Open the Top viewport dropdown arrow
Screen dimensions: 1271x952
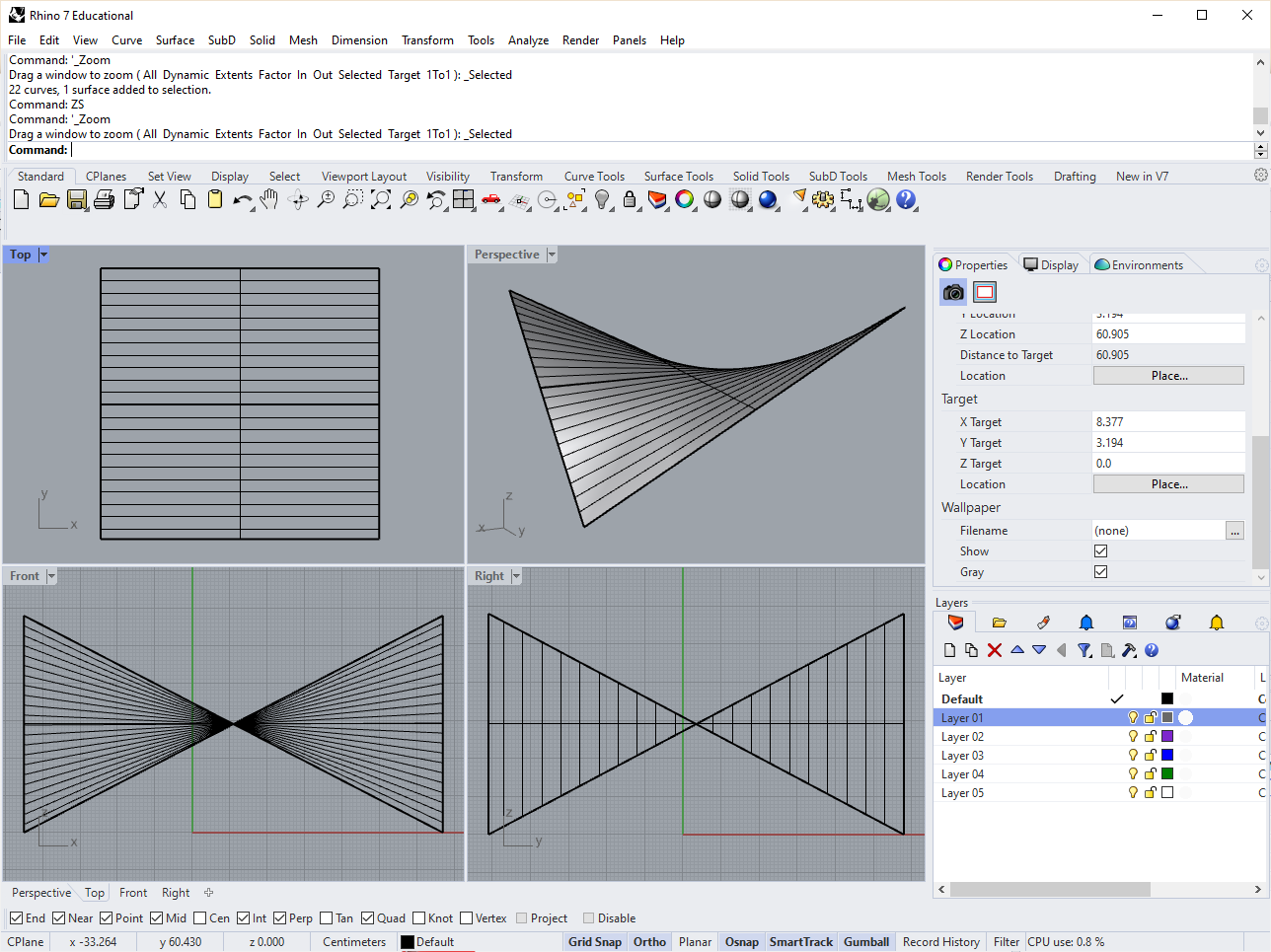43,255
